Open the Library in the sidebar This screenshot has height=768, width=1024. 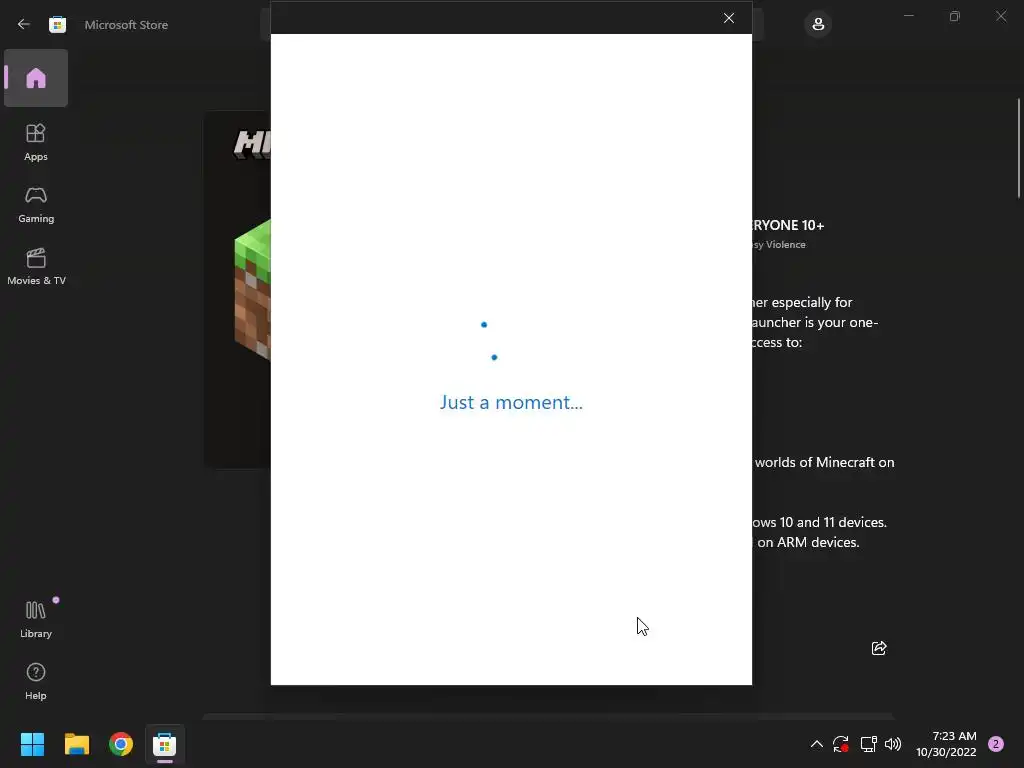pyautogui.click(x=36, y=619)
